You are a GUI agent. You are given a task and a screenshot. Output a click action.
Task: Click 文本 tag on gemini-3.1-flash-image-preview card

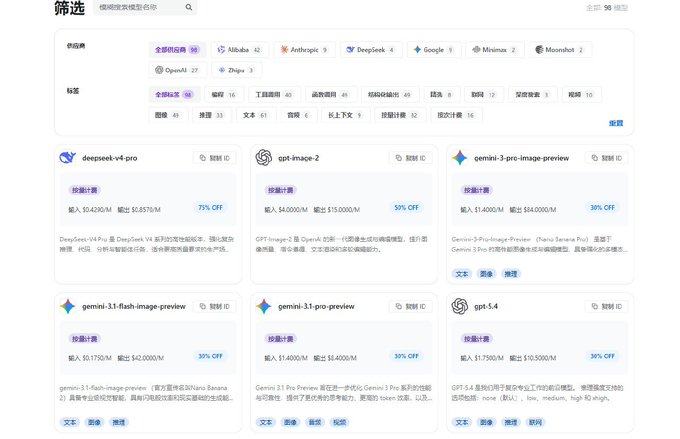point(69,422)
